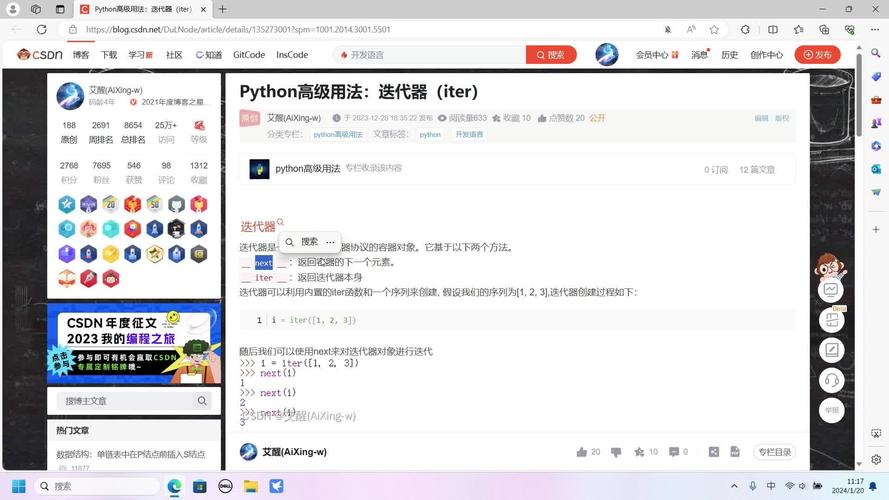Viewport: 889px width, 500px height.
Task: Click the 搜索 popup button on selected text
Action: 302,242
